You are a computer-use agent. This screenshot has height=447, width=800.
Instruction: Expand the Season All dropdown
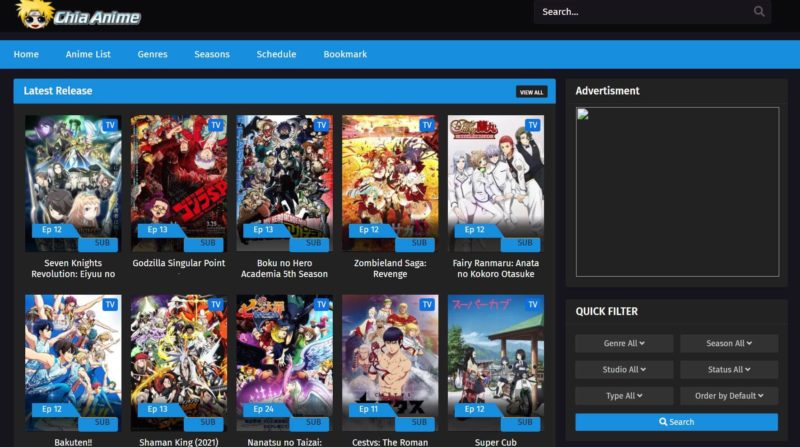tap(729, 343)
